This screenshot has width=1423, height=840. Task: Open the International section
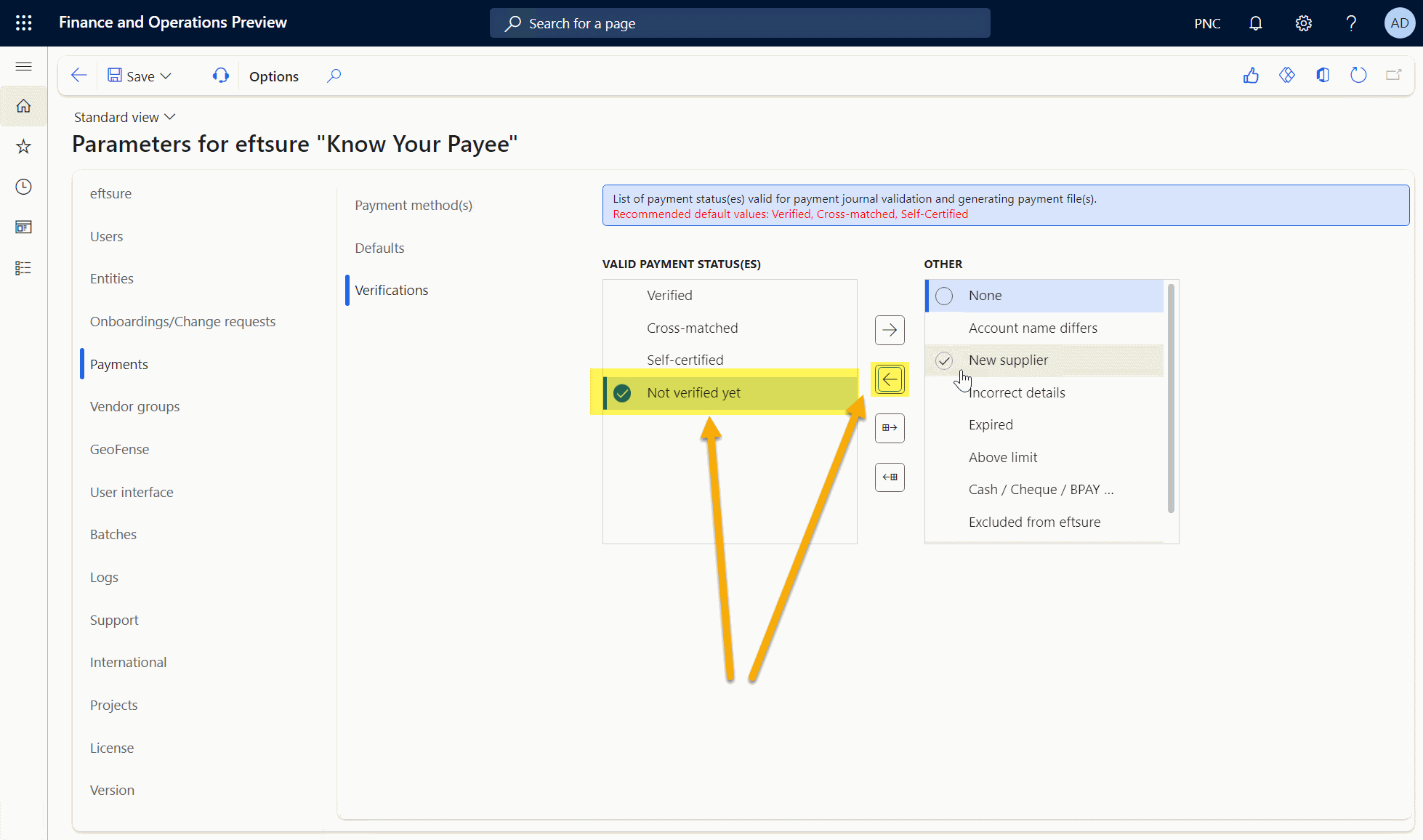point(128,663)
